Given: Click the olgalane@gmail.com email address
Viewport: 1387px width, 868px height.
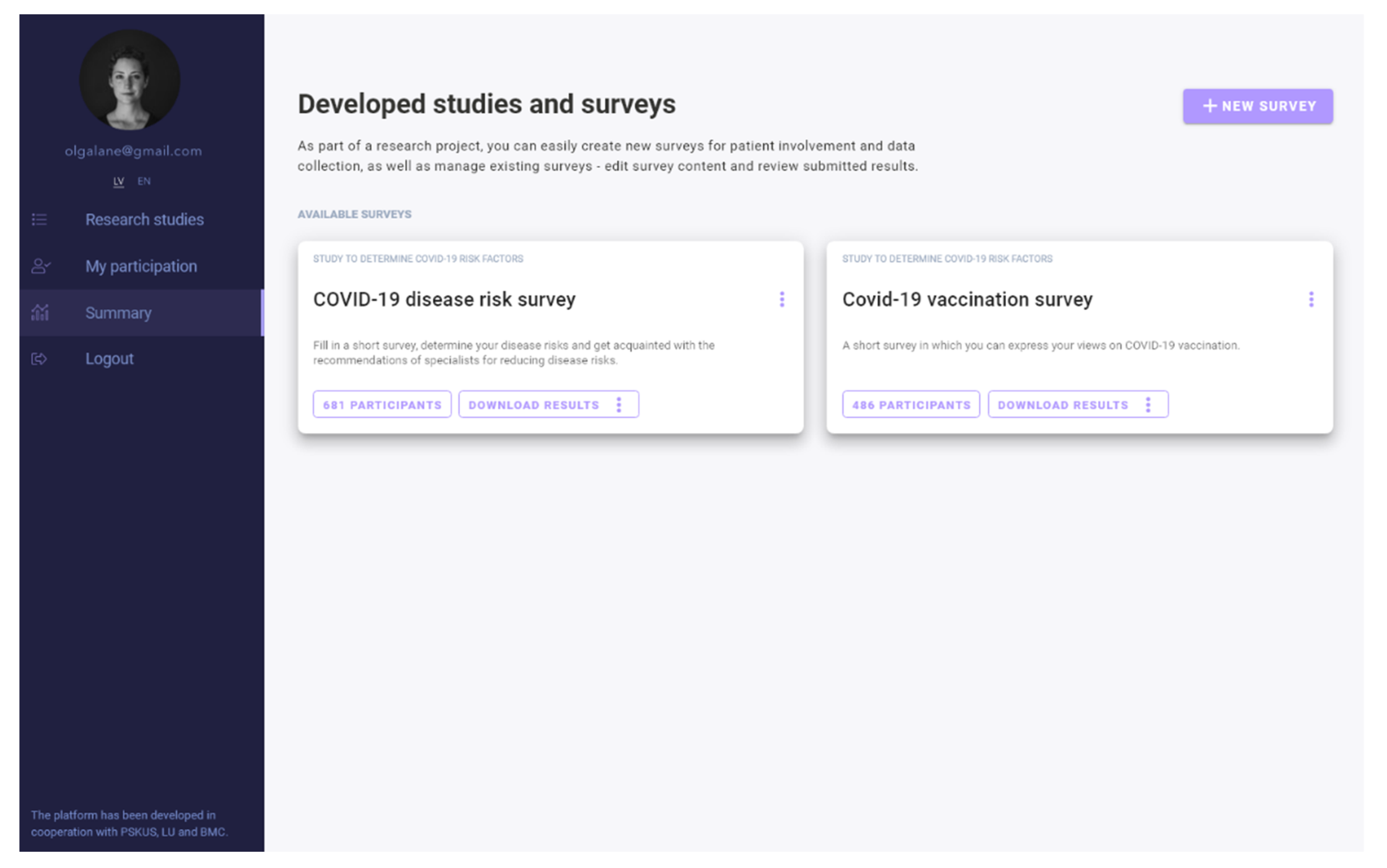Looking at the screenshot, I should pyautogui.click(x=133, y=151).
